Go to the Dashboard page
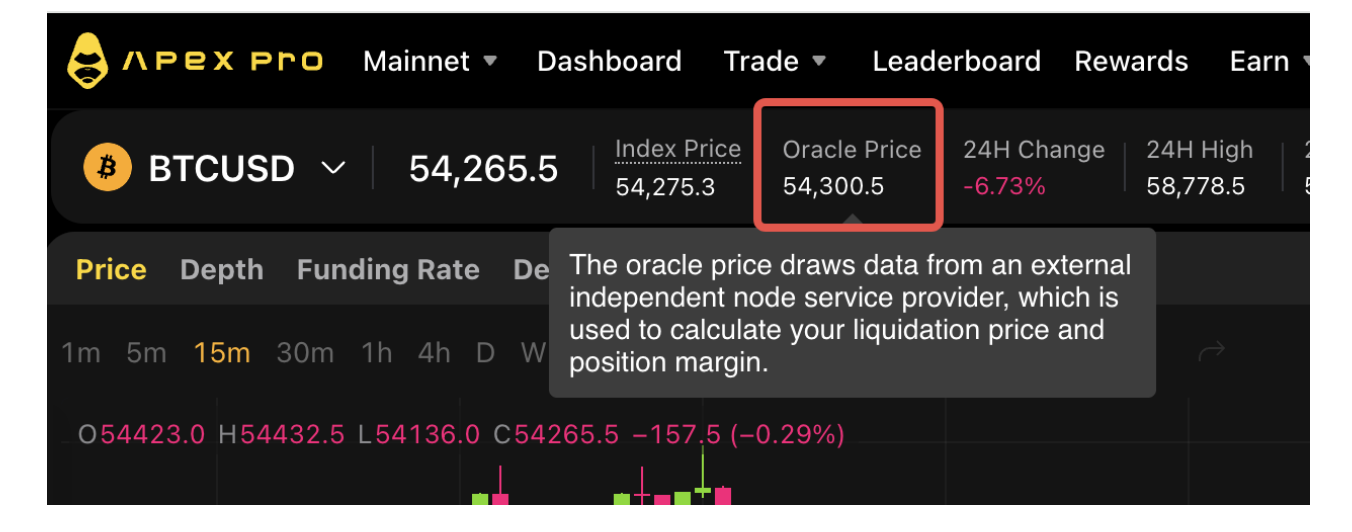Viewport: 1352px width, 532px height. [x=609, y=61]
